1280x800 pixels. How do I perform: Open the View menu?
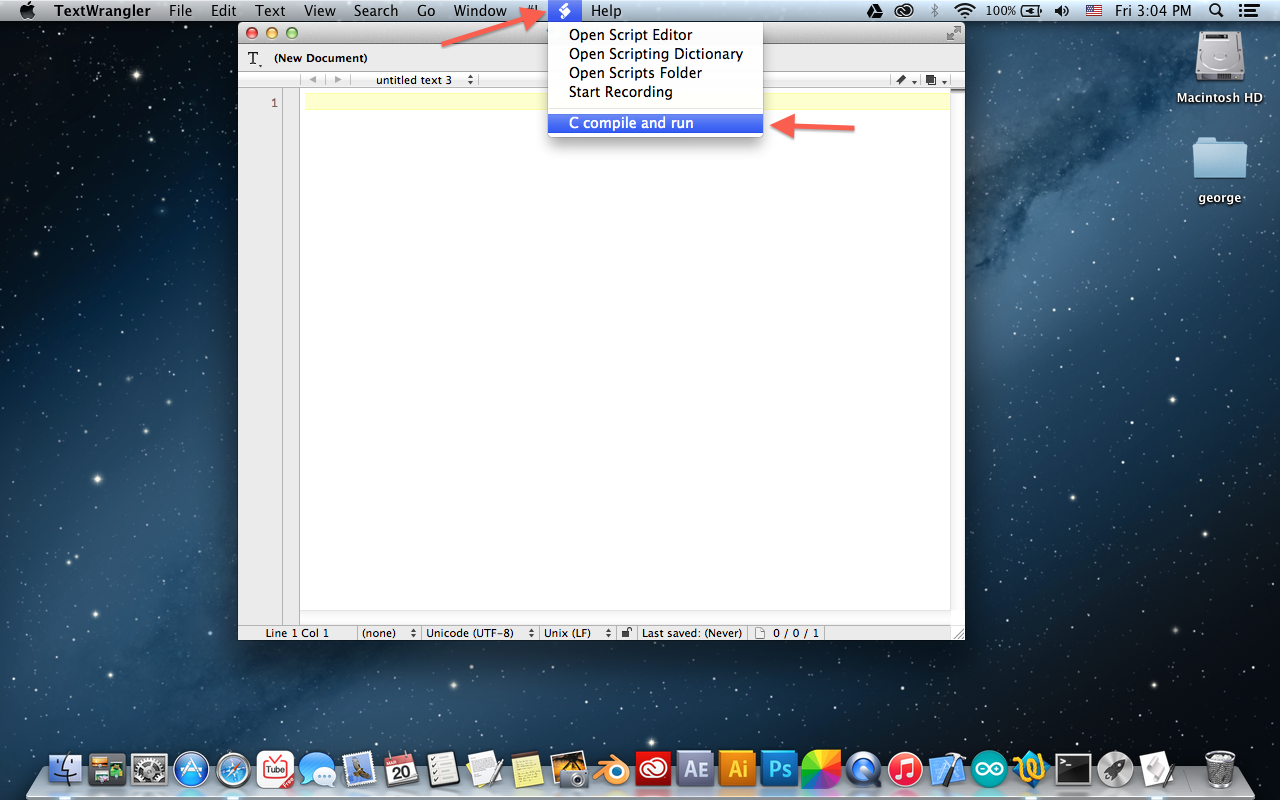[x=320, y=11]
